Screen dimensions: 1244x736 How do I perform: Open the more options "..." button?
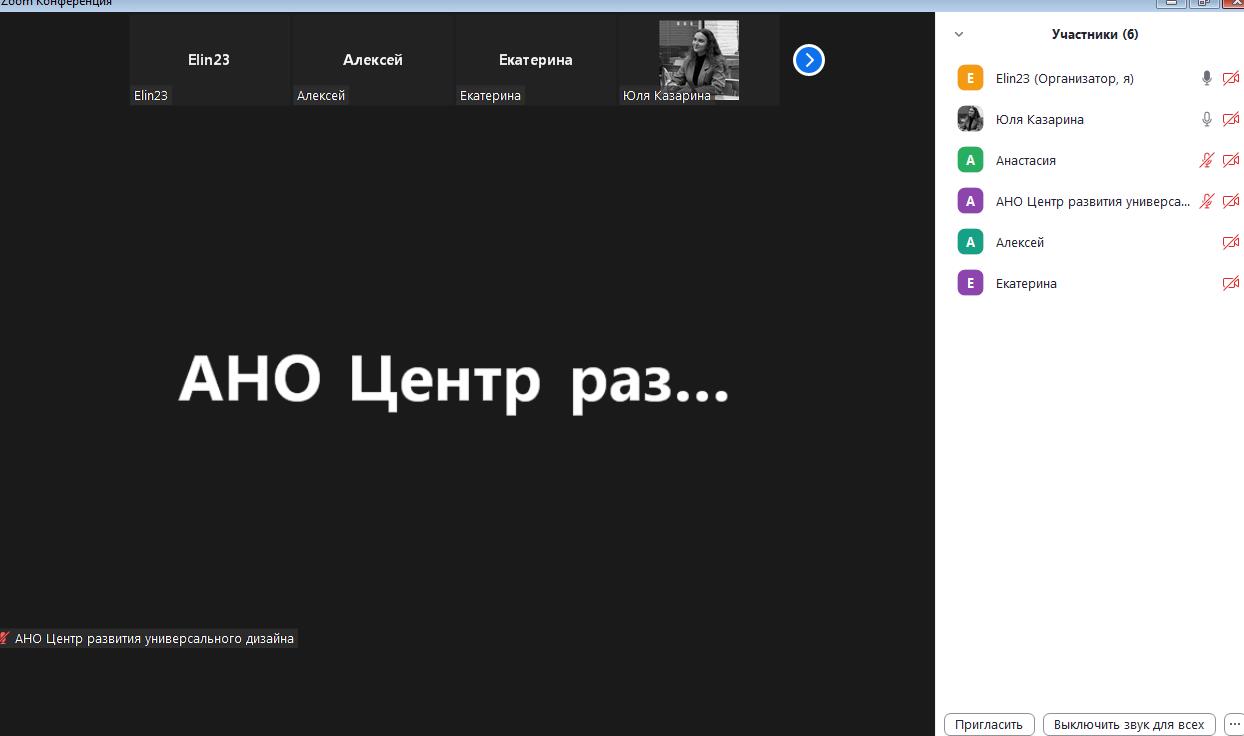(x=1233, y=724)
